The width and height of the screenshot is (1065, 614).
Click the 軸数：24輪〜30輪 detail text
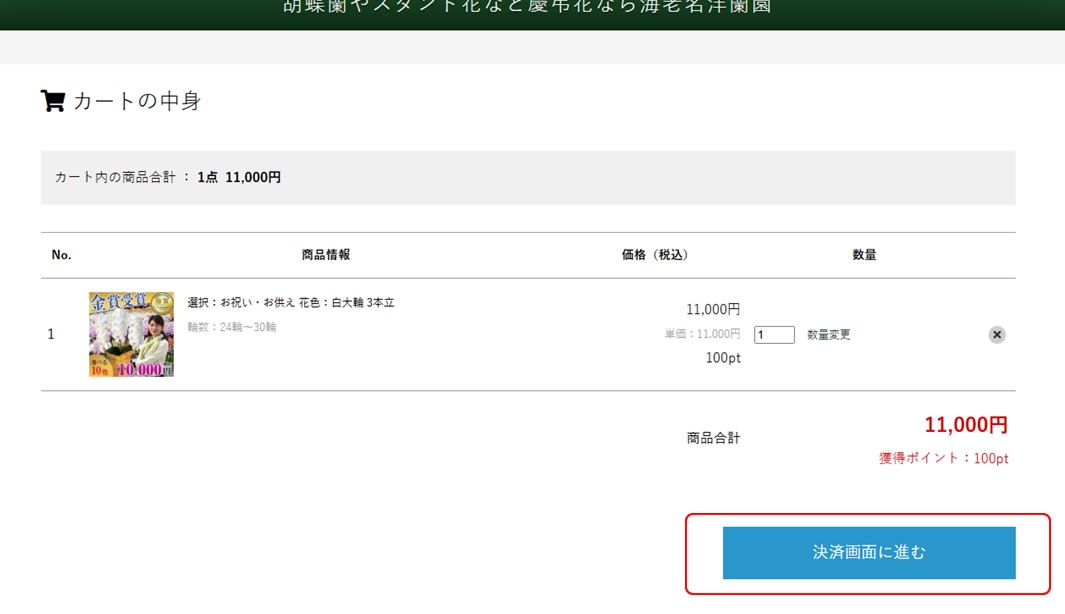pyautogui.click(x=232, y=327)
